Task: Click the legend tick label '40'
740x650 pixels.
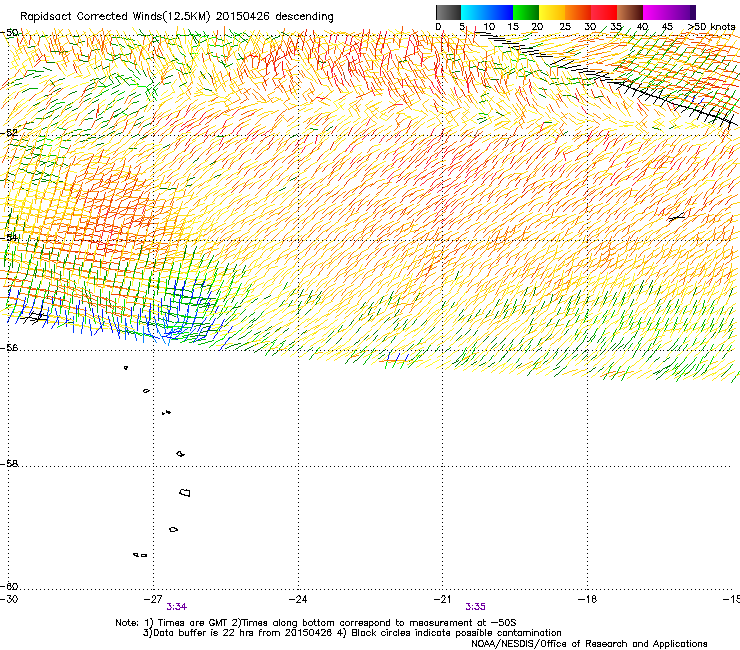Action: (642, 26)
